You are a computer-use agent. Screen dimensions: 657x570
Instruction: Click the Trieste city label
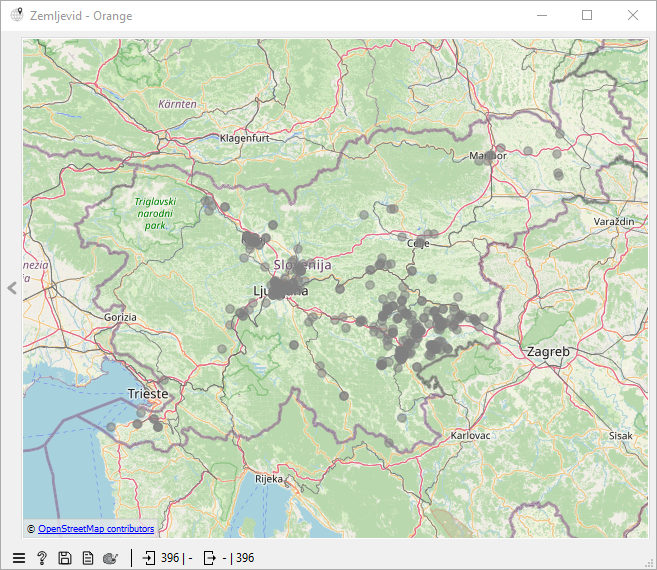tap(148, 394)
